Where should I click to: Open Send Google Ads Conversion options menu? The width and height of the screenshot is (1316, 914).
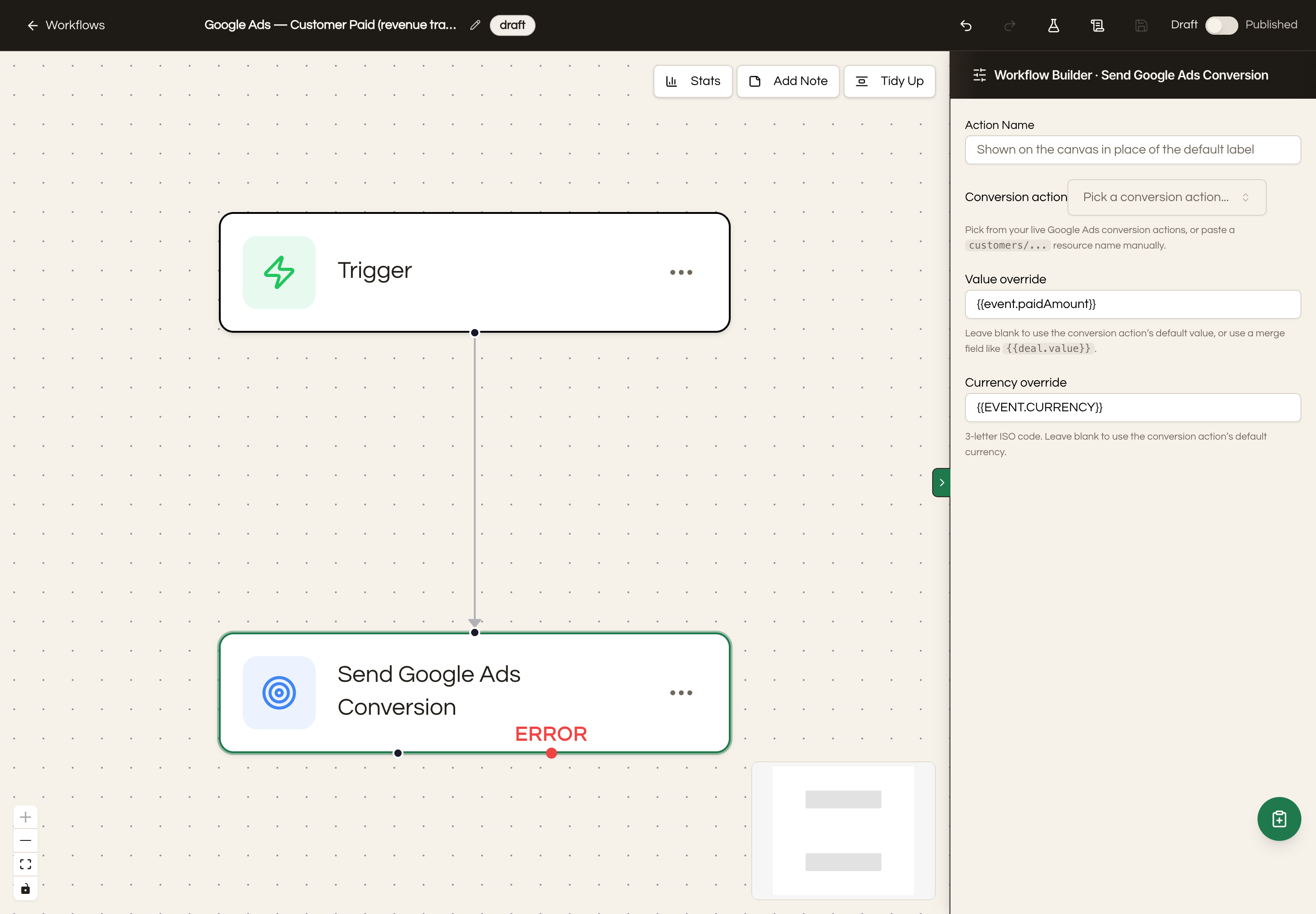click(681, 693)
